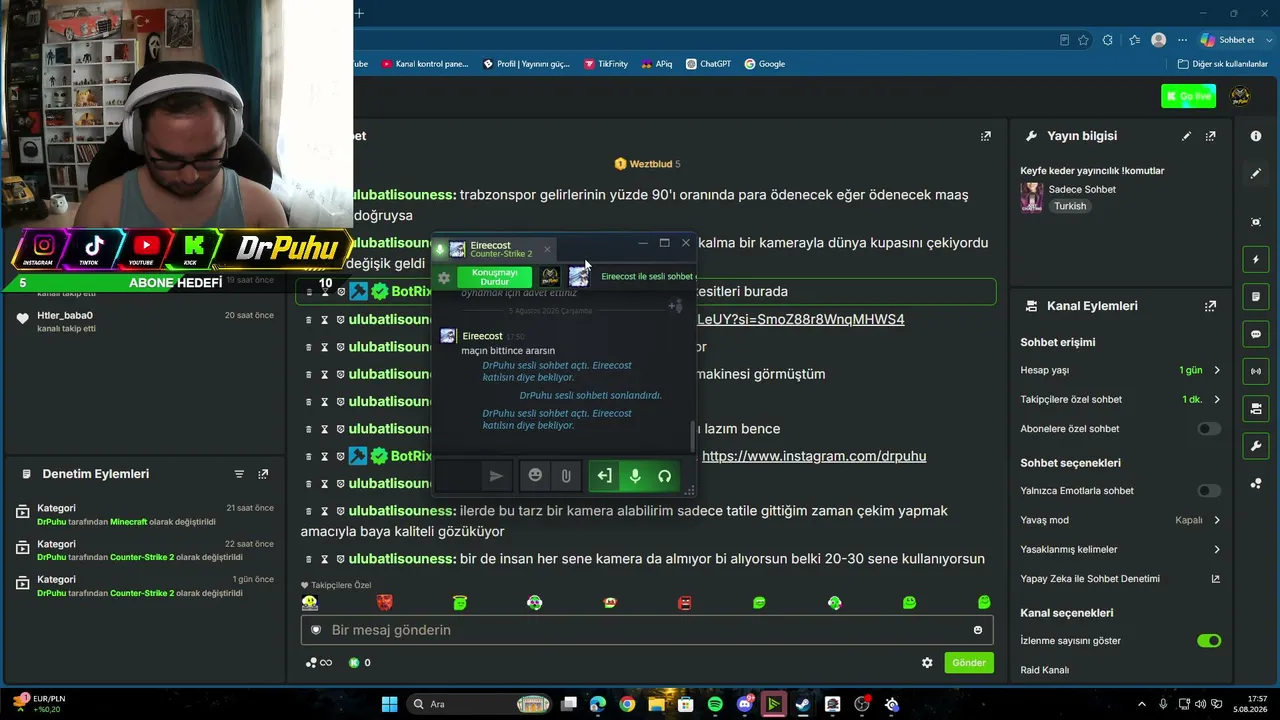Toggle Abonelere özel sohbet switch
Screen dimensions: 1280x720
[1209, 429]
